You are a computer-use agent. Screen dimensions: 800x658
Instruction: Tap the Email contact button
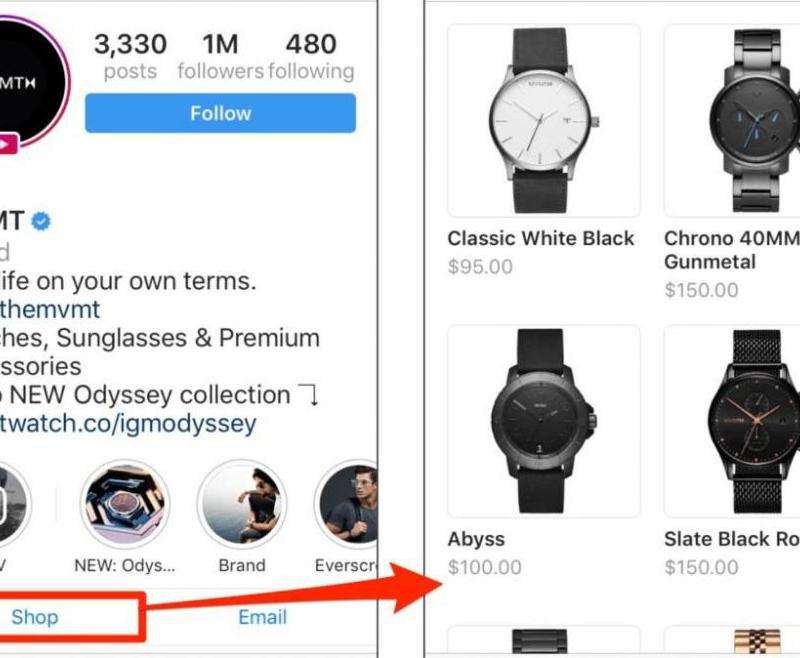pyautogui.click(x=263, y=617)
